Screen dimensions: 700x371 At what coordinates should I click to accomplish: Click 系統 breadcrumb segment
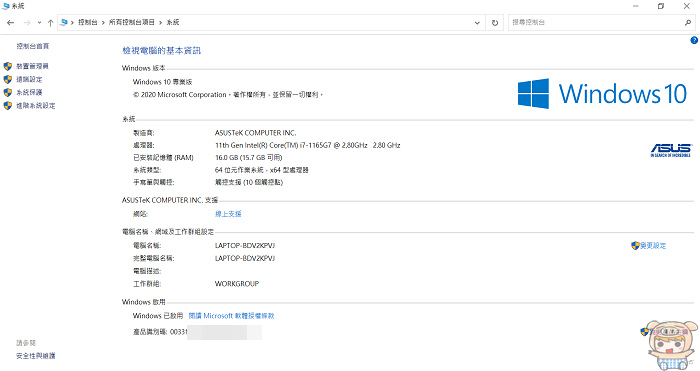pyautogui.click(x=173, y=22)
